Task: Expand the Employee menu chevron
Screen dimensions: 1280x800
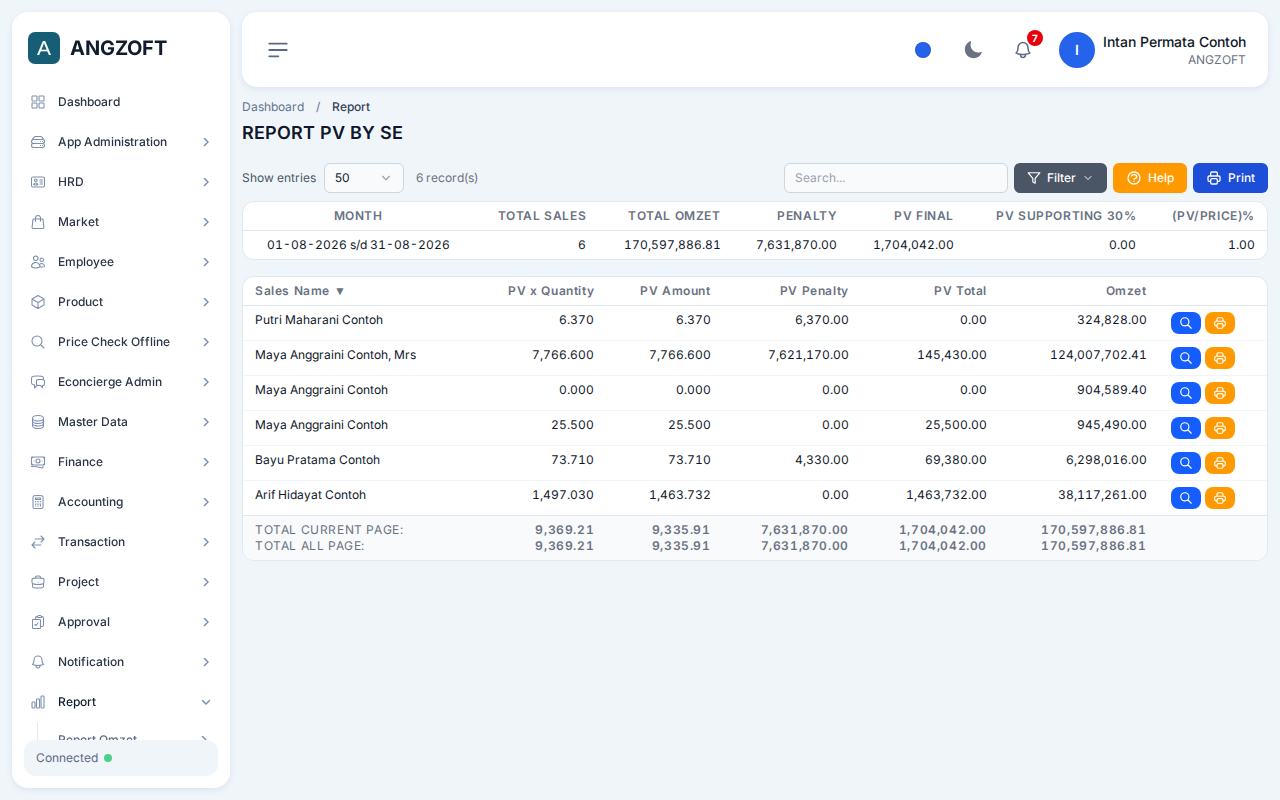Action: coord(206,262)
